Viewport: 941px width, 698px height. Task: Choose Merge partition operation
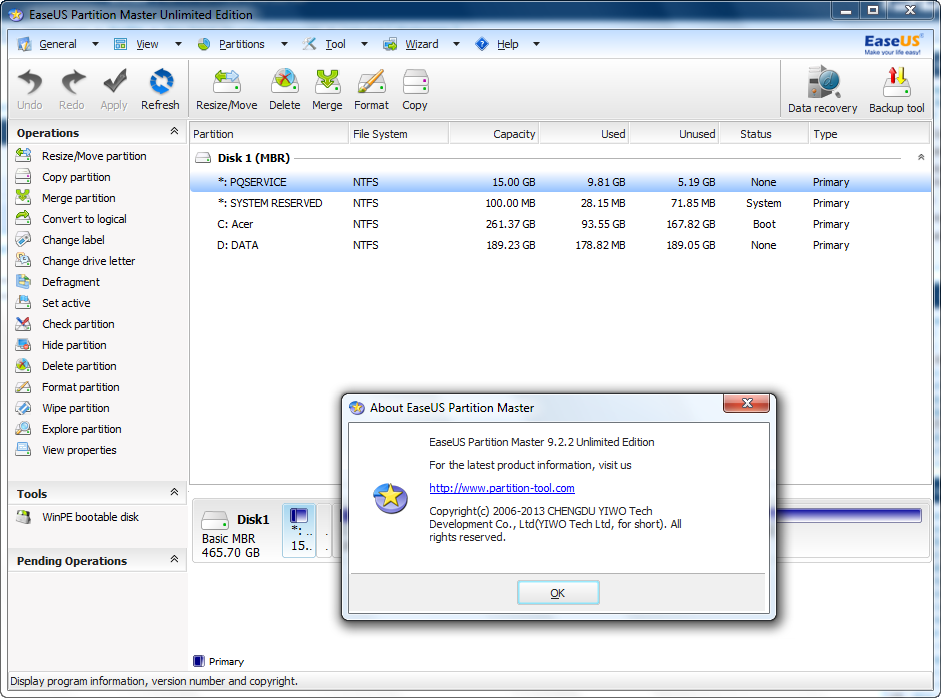(78, 198)
